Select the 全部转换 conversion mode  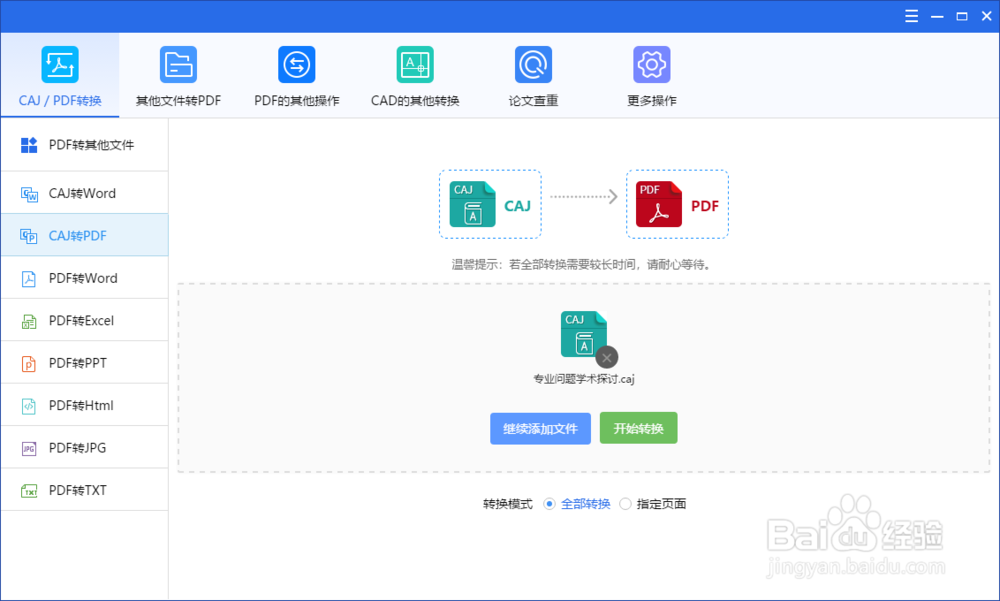tap(550, 504)
